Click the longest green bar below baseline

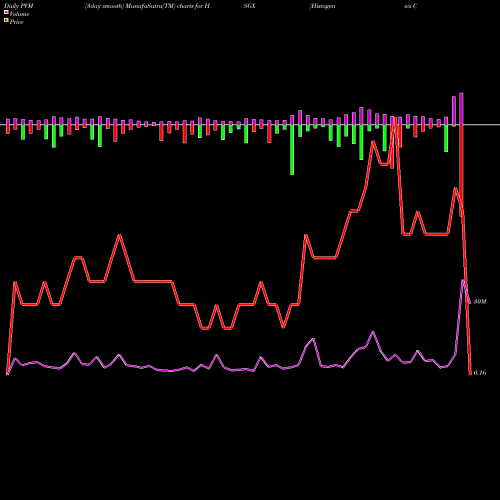[x=292, y=150]
